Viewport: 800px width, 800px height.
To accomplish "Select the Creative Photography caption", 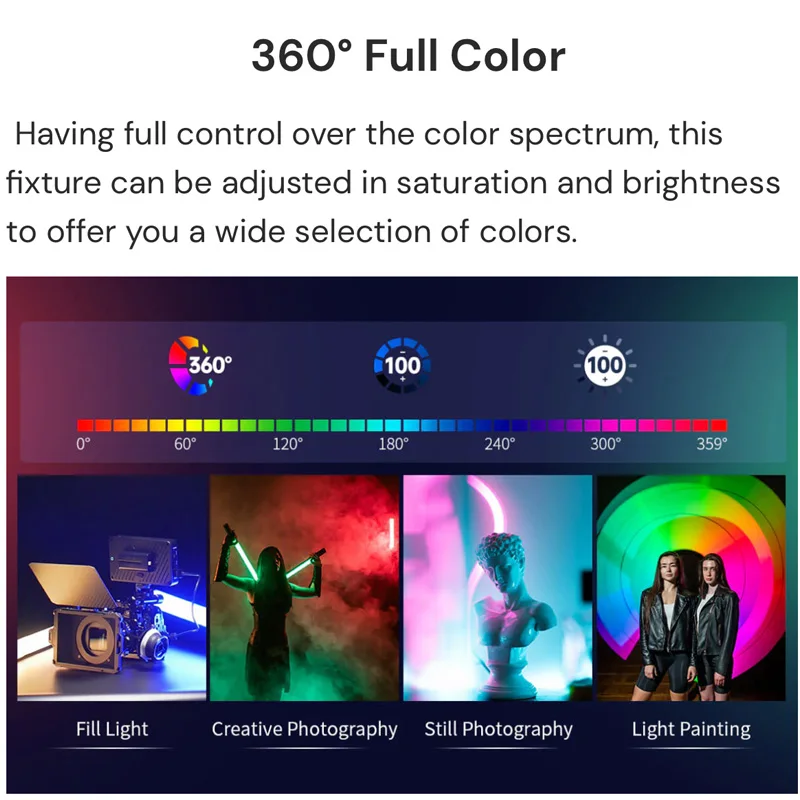I will [x=305, y=729].
